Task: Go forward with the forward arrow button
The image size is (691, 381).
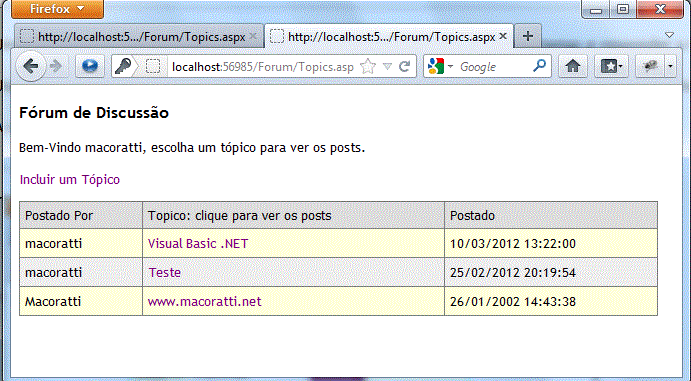Action: click(56, 67)
